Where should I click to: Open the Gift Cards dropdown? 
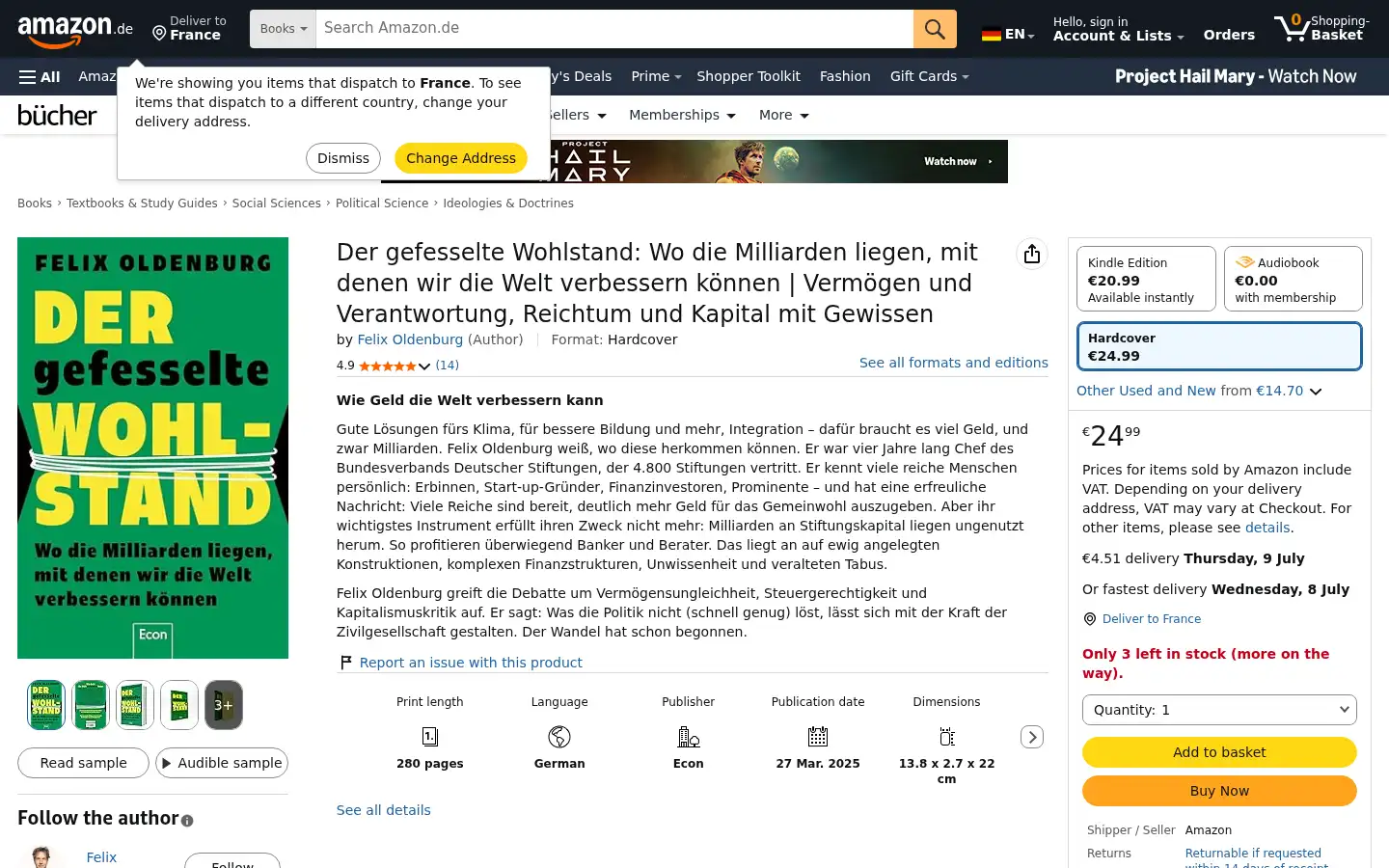pos(929,76)
